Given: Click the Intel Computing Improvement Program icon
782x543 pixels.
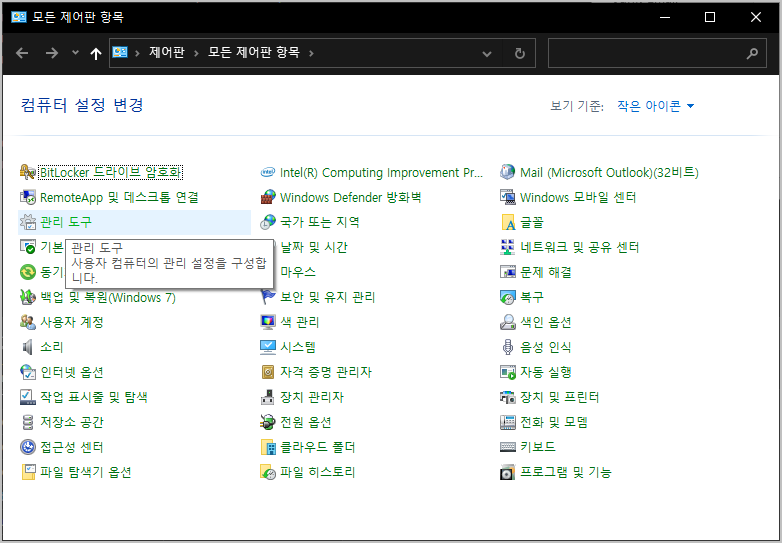Looking at the screenshot, I should [x=268, y=173].
